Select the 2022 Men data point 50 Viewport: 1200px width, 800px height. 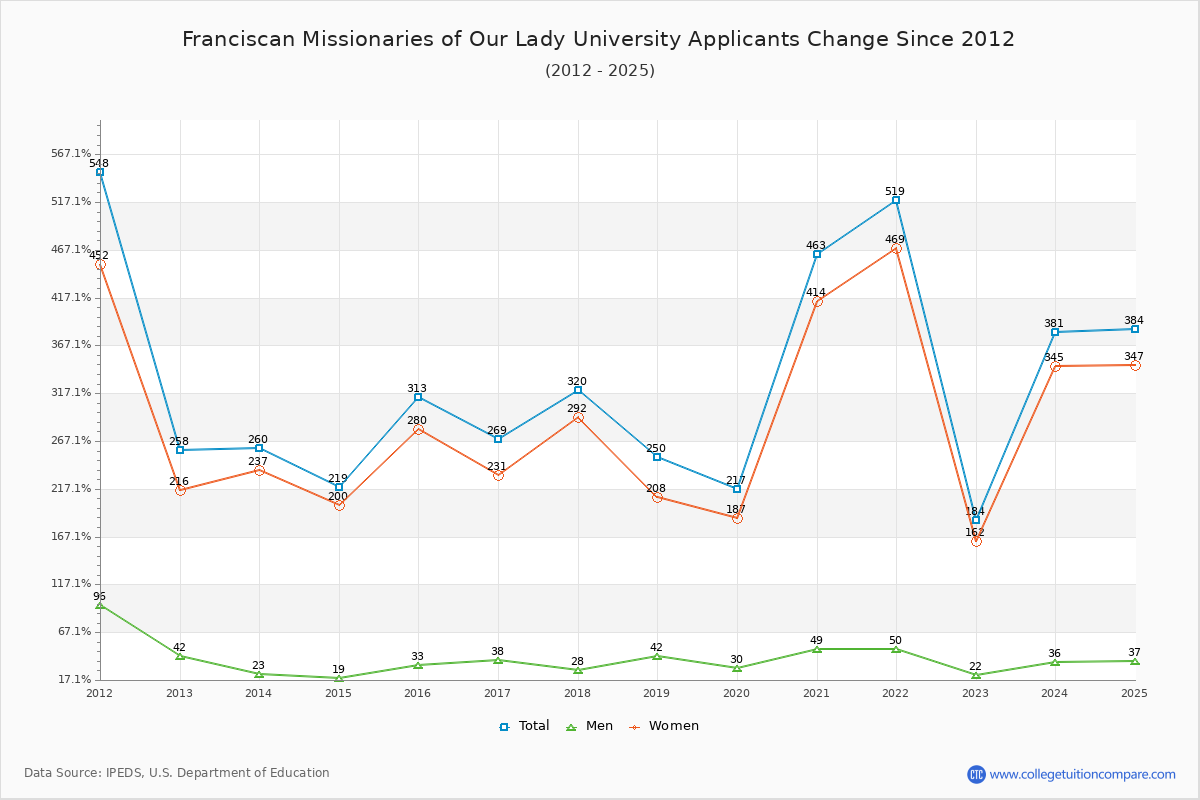point(896,649)
